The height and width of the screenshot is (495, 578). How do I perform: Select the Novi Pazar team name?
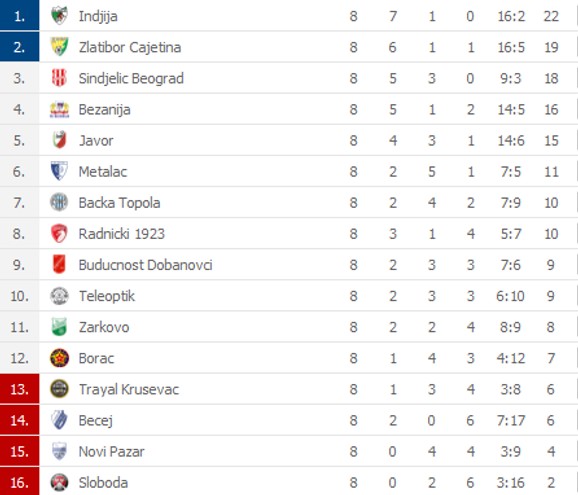[111, 452]
